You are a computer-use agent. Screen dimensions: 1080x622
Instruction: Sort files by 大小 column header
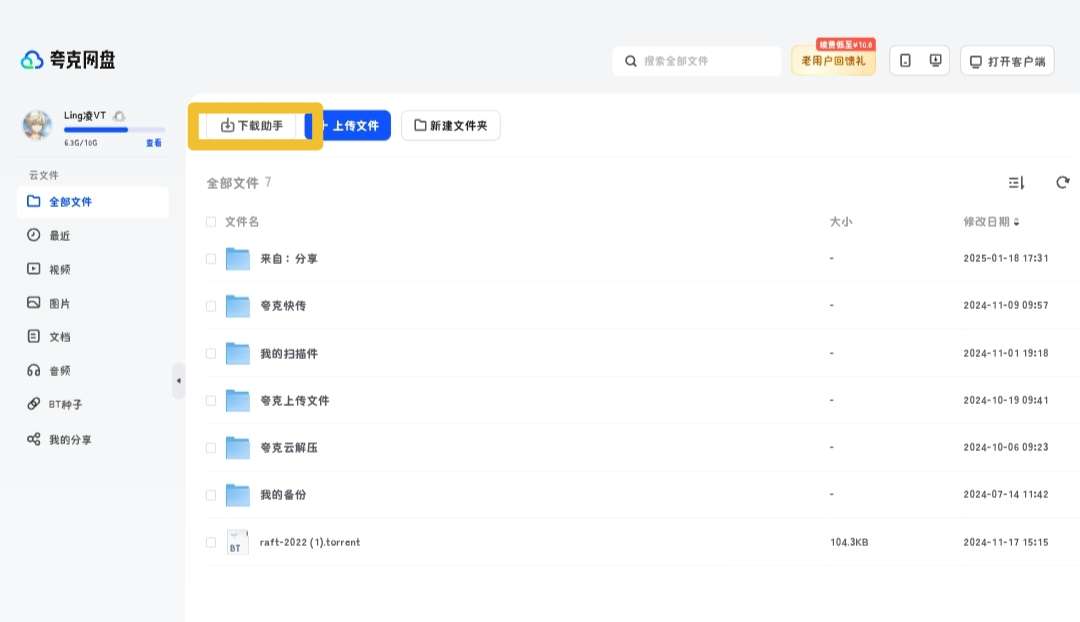(x=840, y=222)
